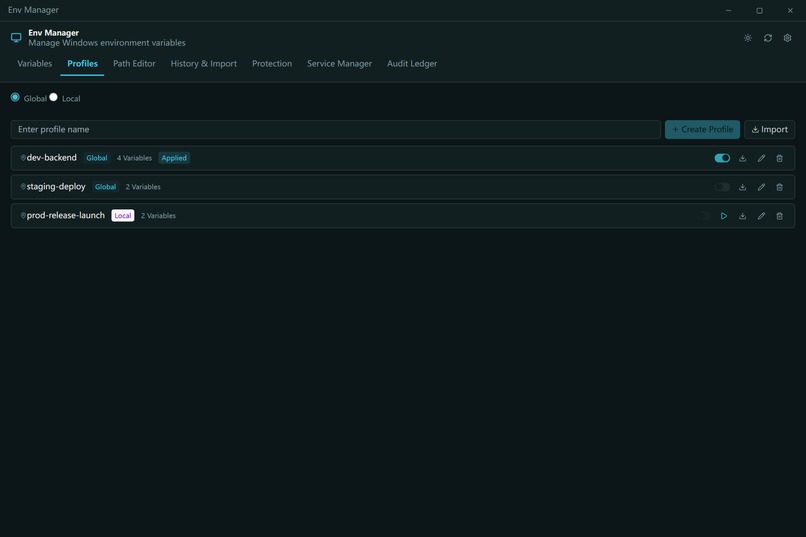806x537 pixels.
Task: Click the Import button
Action: pyautogui.click(x=770, y=129)
